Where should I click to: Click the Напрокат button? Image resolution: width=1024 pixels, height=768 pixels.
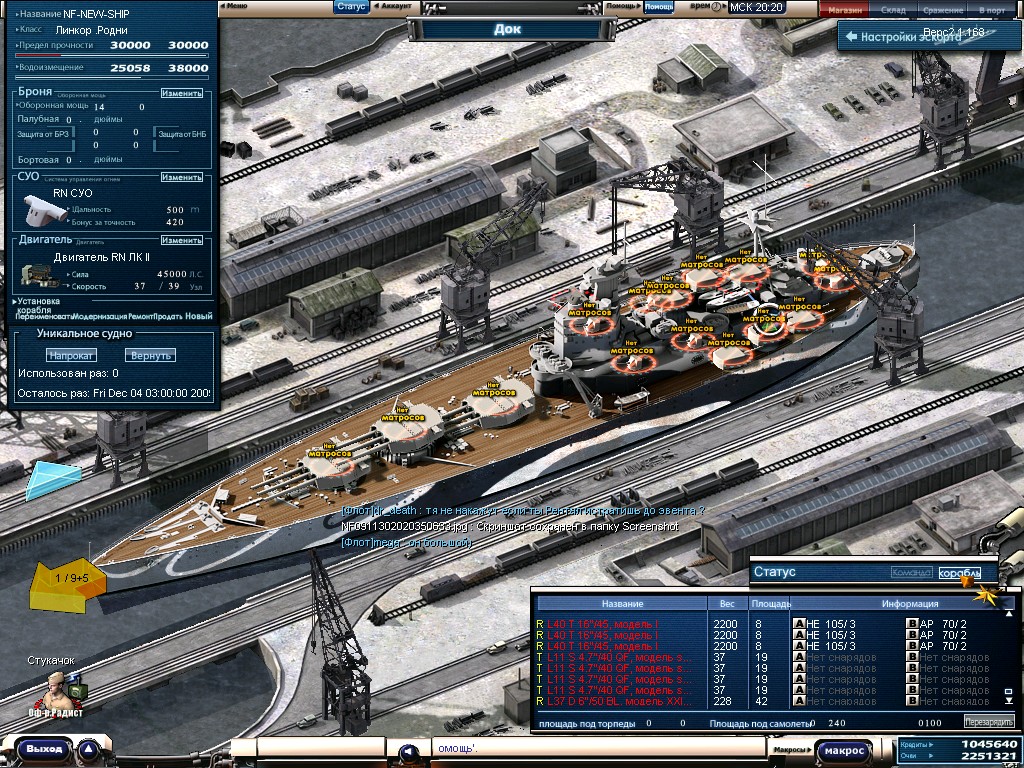click(72, 355)
